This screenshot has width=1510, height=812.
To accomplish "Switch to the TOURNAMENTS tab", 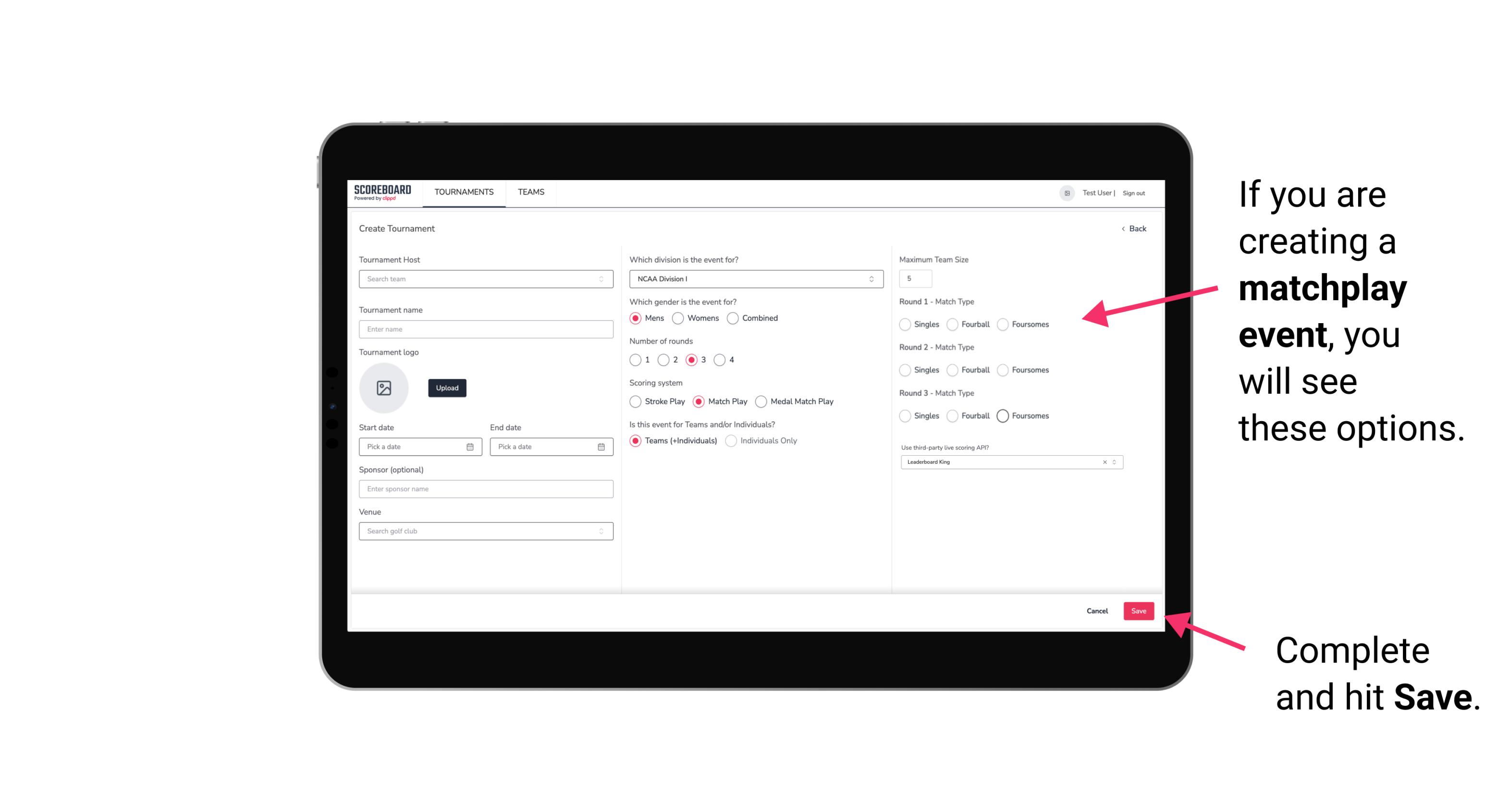I will tap(463, 192).
